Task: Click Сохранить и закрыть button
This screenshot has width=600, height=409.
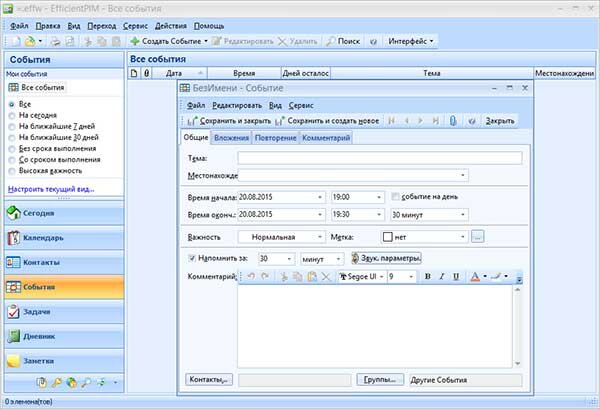Action: 229,121
